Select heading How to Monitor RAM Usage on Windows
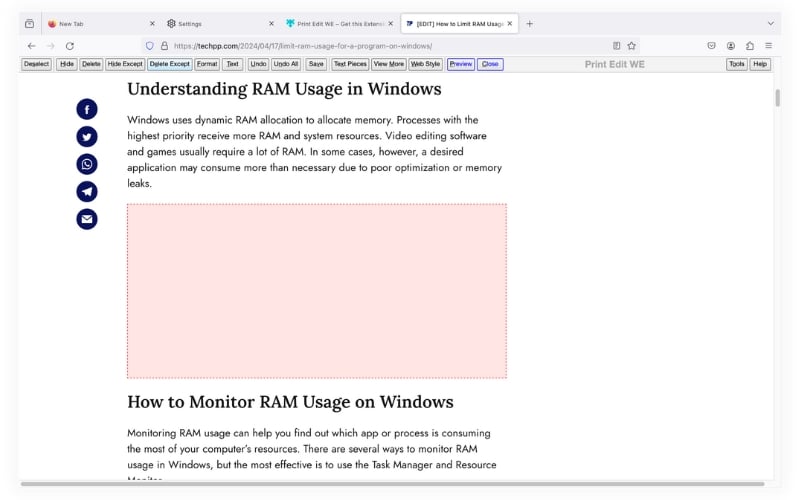Viewport: 800px width, 500px height. tap(290, 402)
